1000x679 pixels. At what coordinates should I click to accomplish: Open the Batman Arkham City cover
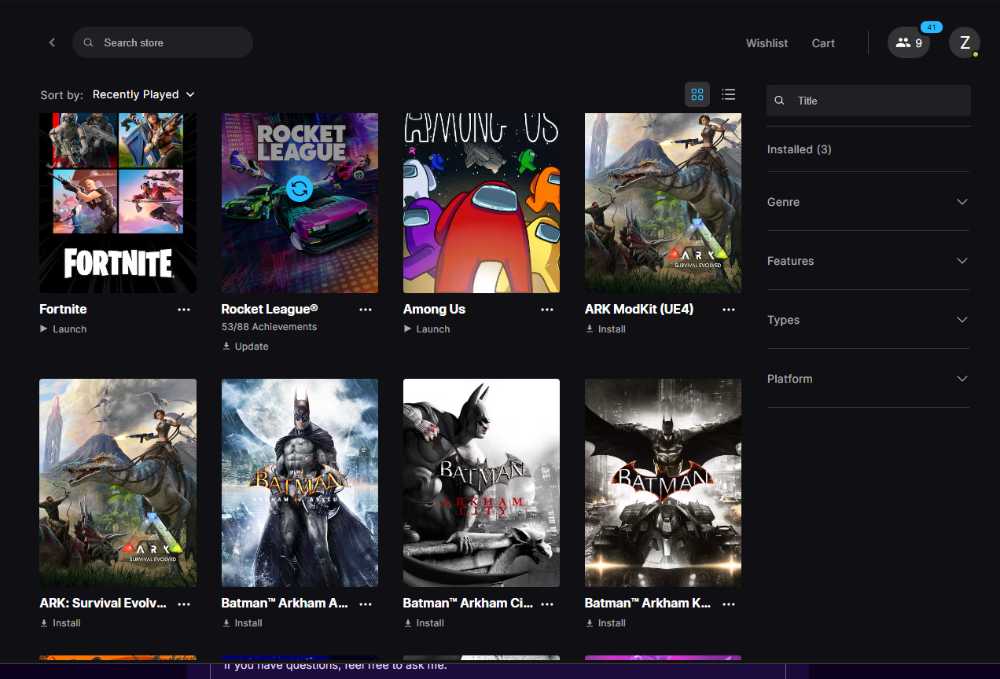click(482, 483)
